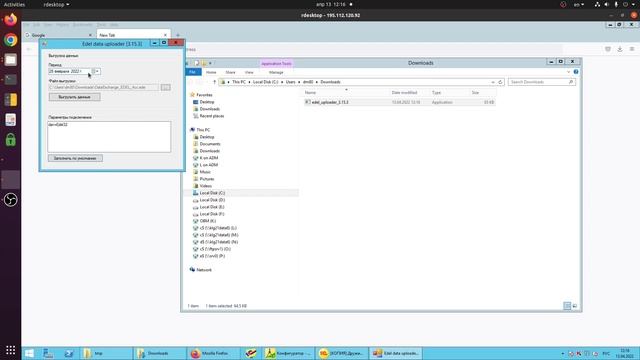Select Documents under This PC
640x360 pixels.
coord(210,144)
